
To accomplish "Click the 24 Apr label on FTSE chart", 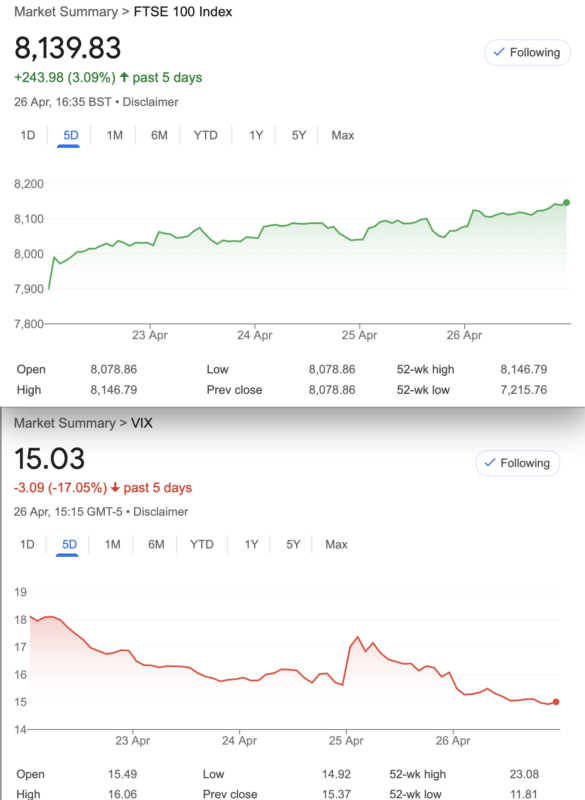I will pyautogui.click(x=255, y=335).
